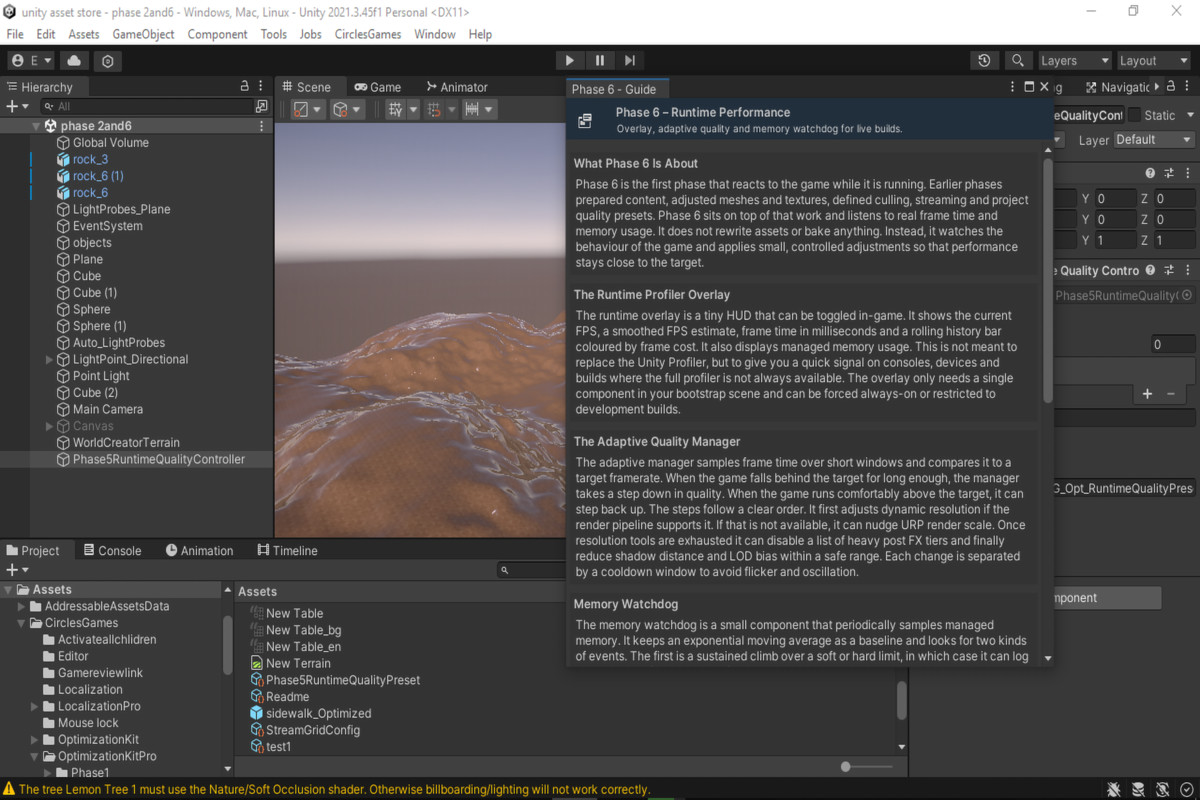Open the Layers dropdown in top toolbar
The width and height of the screenshot is (1200, 800).
tap(1074, 61)
